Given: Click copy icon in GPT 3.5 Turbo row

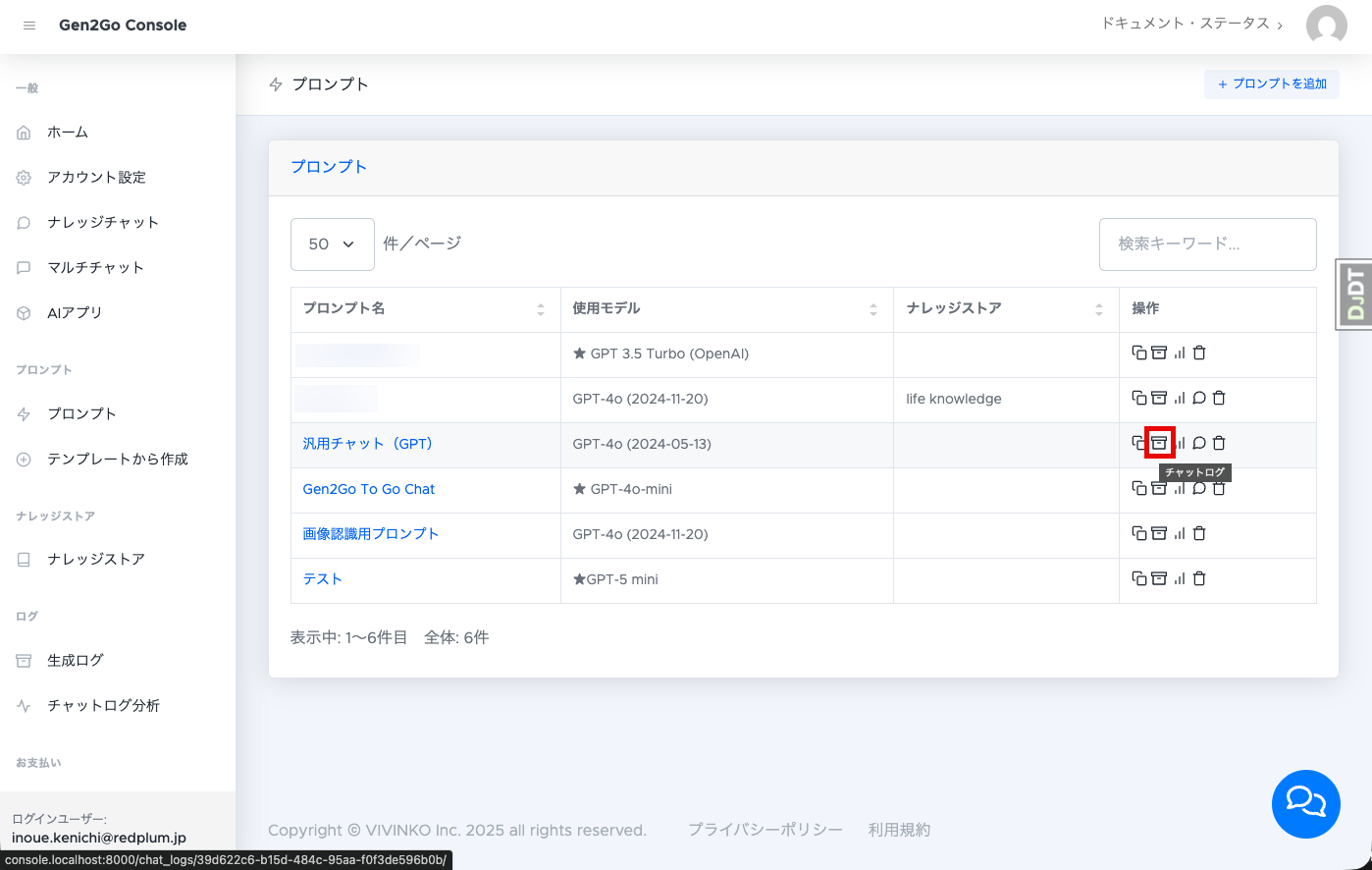Looking at the screenshot, I should (1138, 353).
